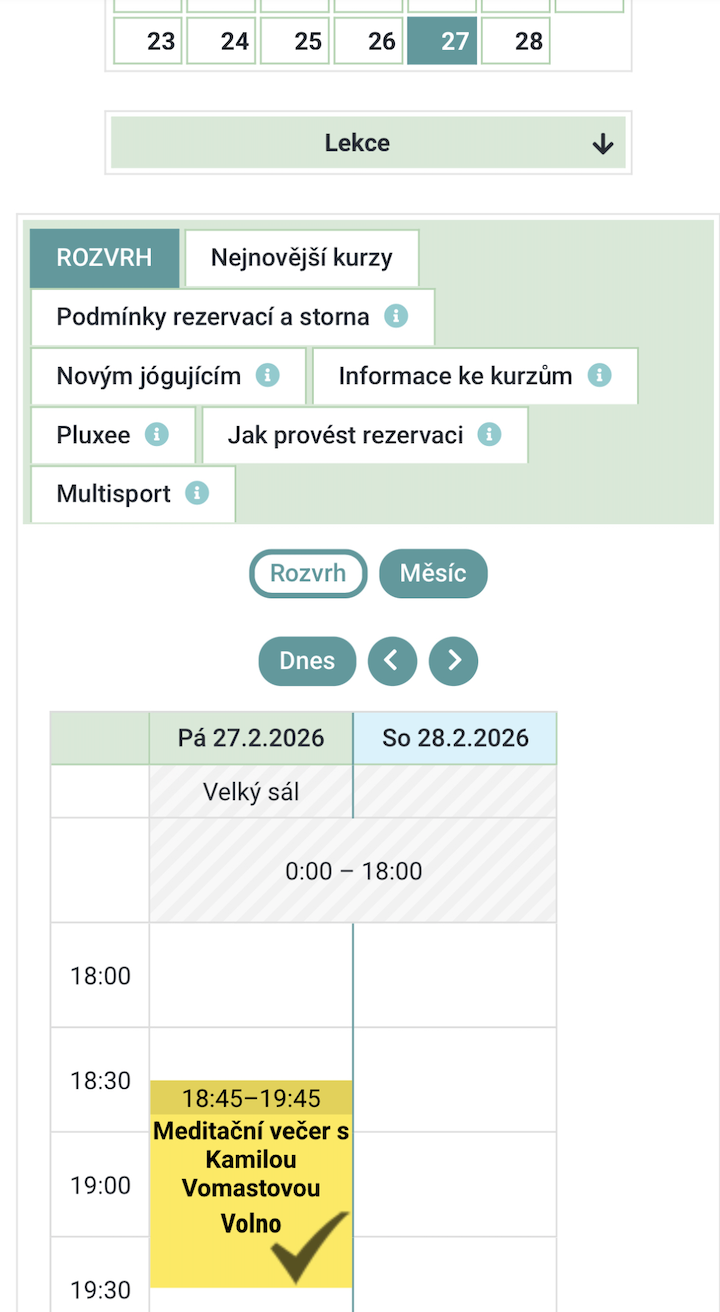Select day 28 in the calendar
This screenshot has width=720, height=1312.
(x=516, y=41)
